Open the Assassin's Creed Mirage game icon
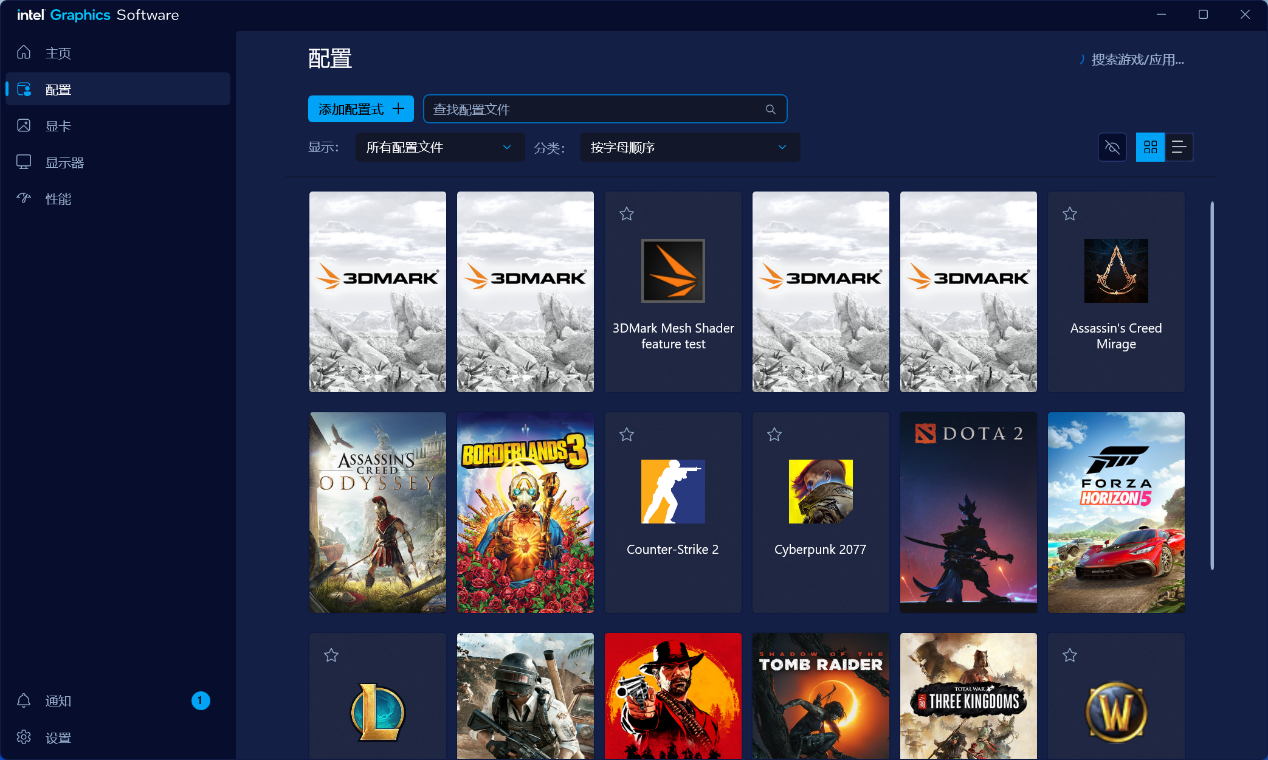The image size is (1268, 760). [x=1116, y=271]
